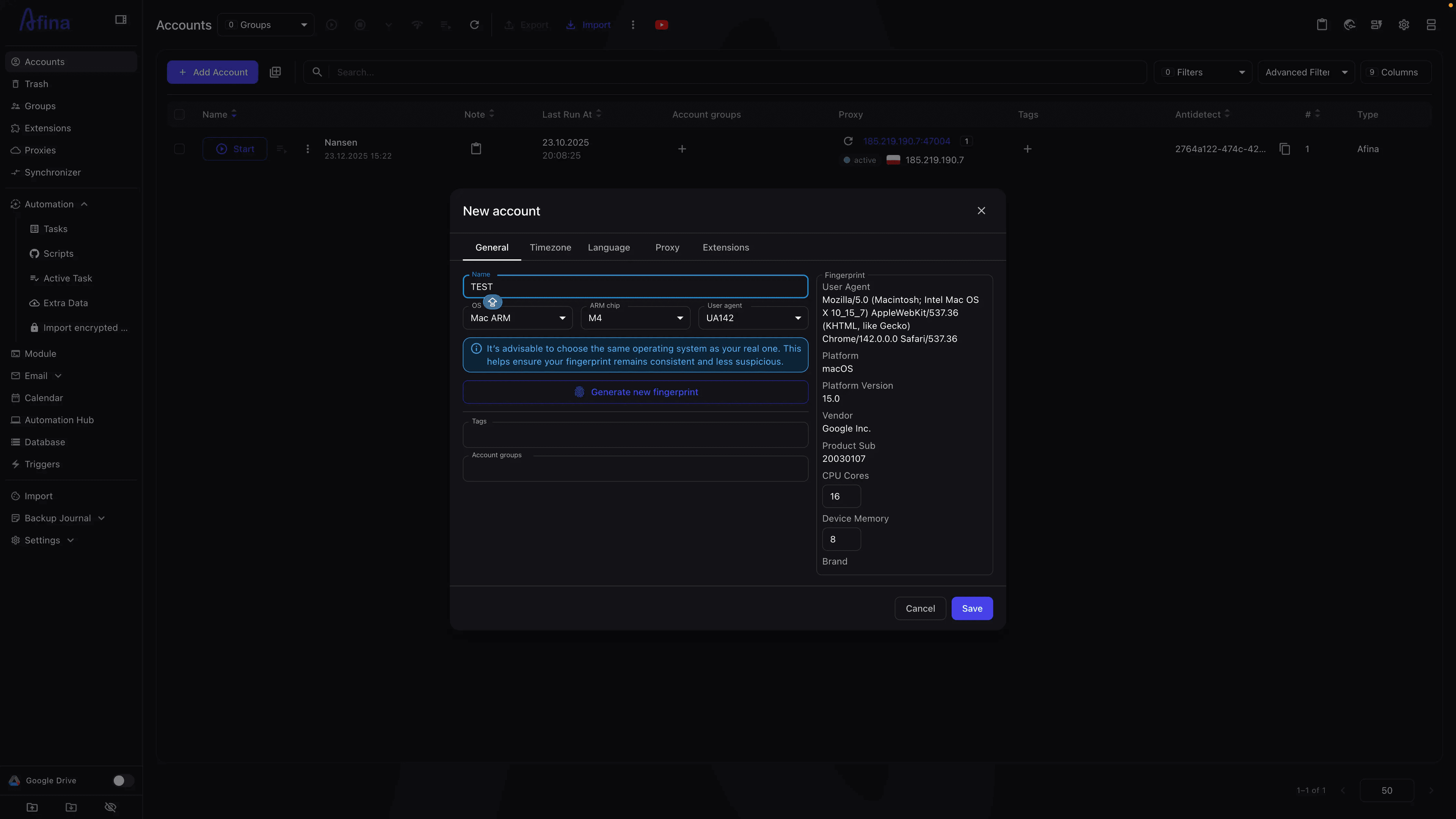Click the Save button in the dialog

pos(971,608)
